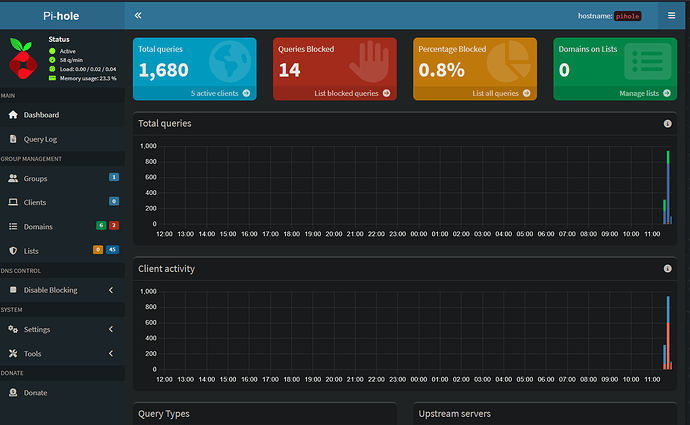
Task: Click the Tools wrench icon
Action: tap(13, 353)
